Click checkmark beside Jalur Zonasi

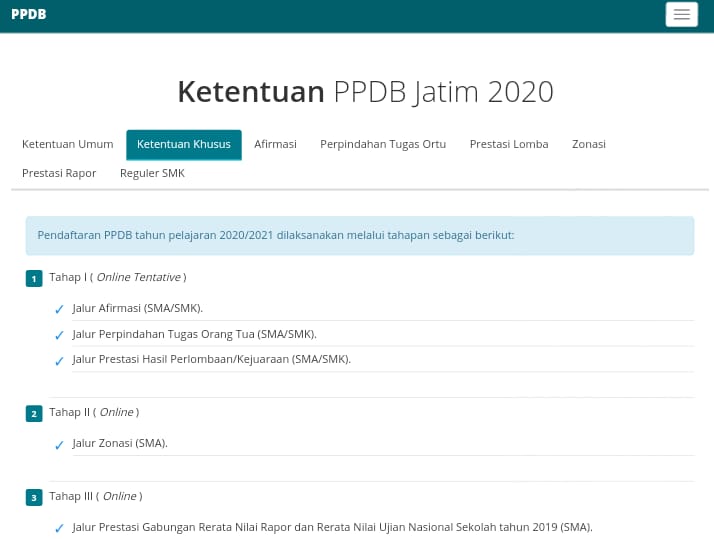point(59,445)
